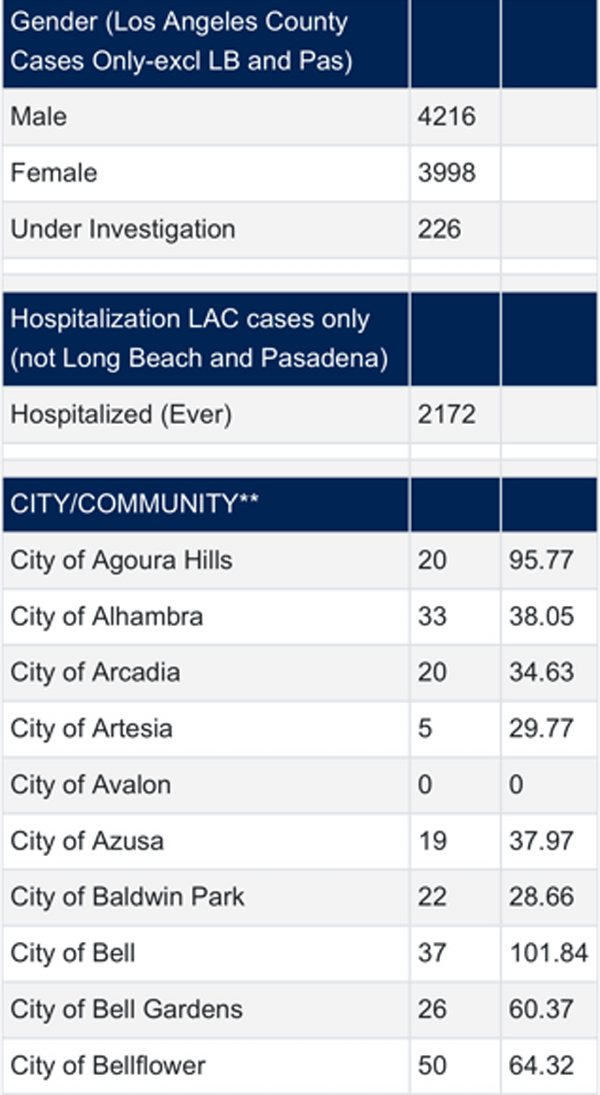Click the City of Bell Gardens row
Screen dimensions: 600x1095
(x=300, y=1009)
